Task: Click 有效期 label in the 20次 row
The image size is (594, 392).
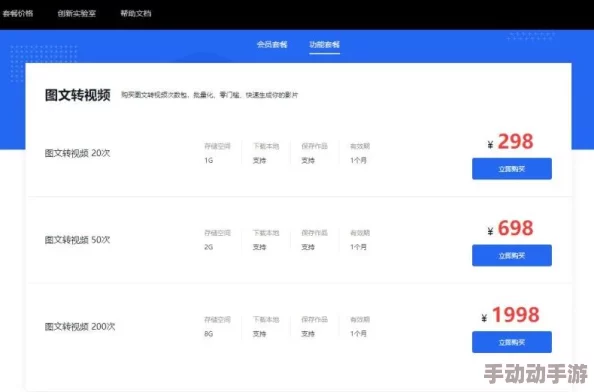Action: click(360, 146)
